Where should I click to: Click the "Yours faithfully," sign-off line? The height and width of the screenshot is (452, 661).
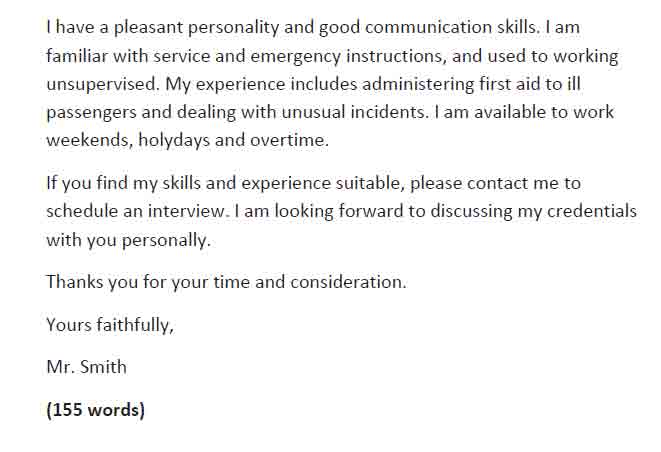(110, 324)
